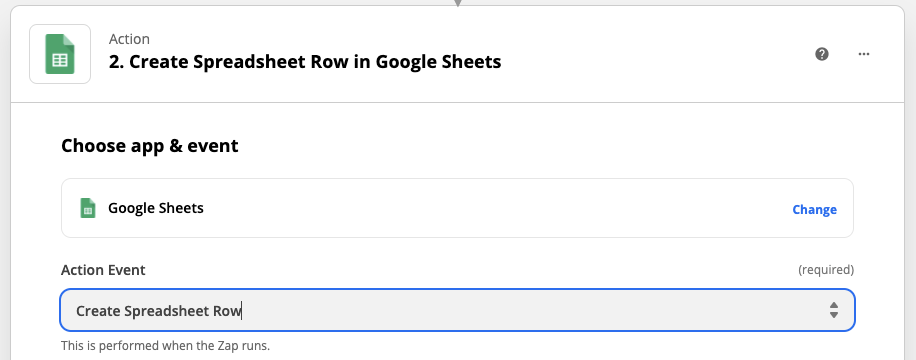This screenshot has width=916, height=360.
Task: Click the step number 2 in title
Action: point(116,62)
